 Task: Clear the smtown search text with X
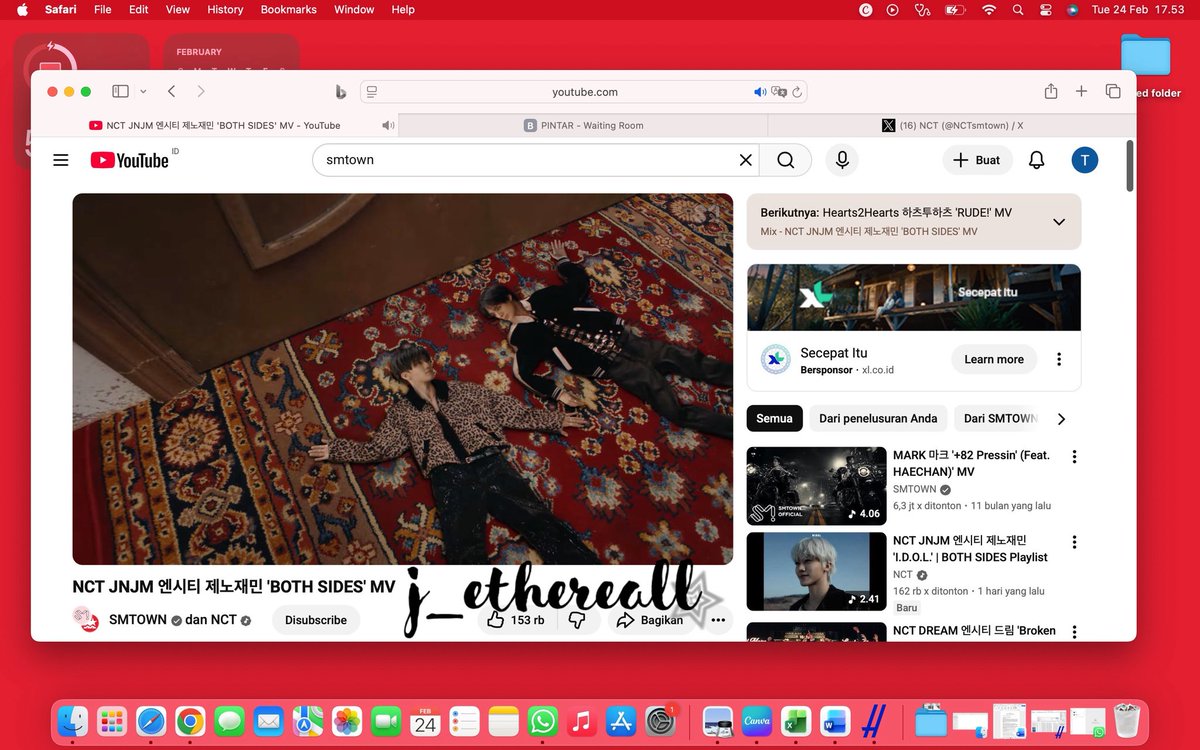pos(745,160)
